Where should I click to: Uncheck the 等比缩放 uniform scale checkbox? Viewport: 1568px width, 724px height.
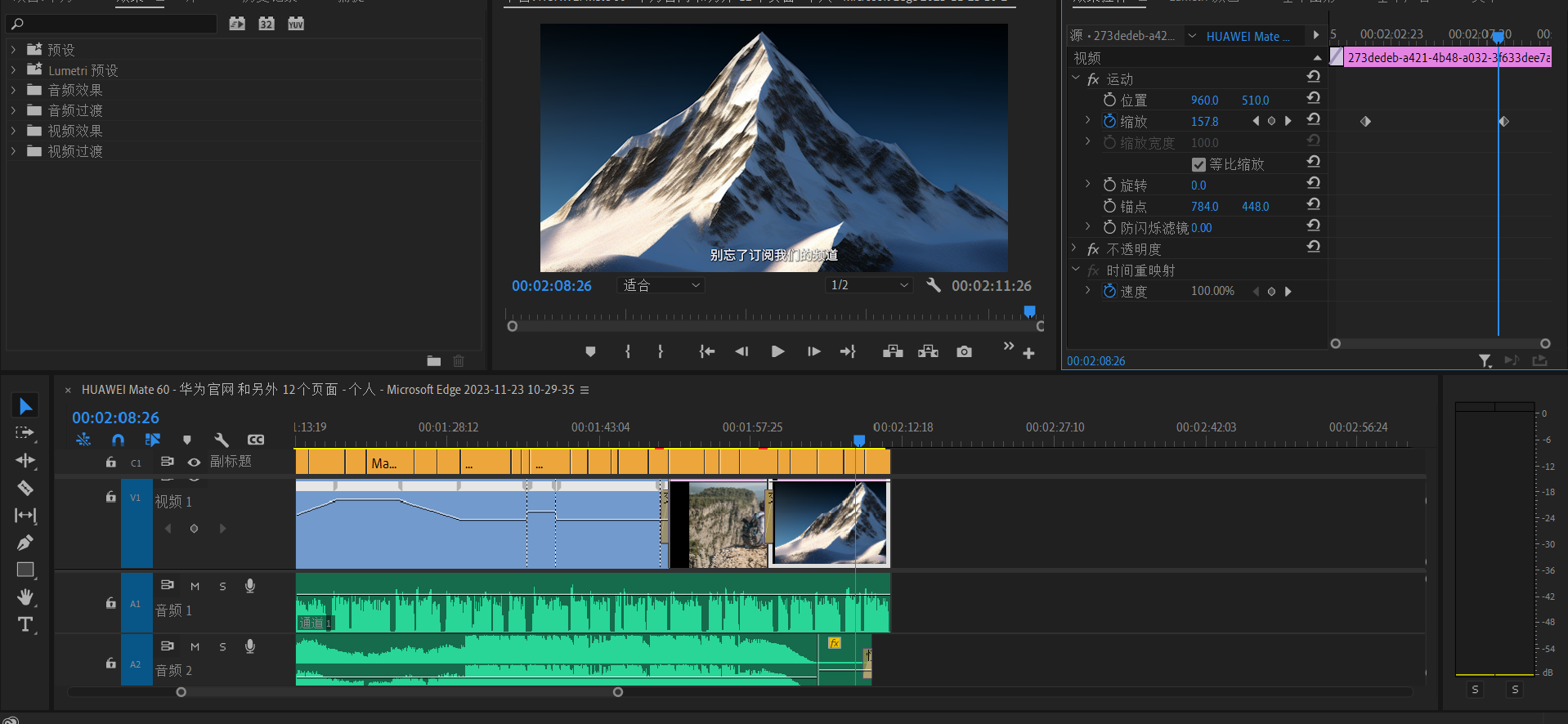pos(1198,164)
